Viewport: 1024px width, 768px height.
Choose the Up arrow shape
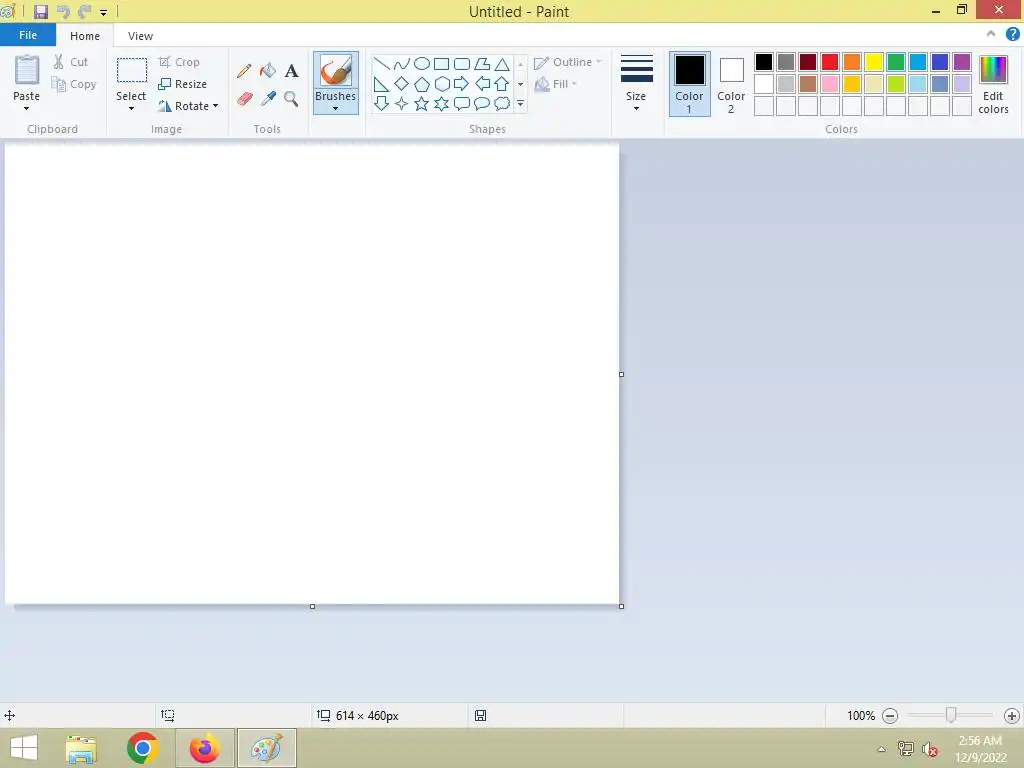click(502, 84)
